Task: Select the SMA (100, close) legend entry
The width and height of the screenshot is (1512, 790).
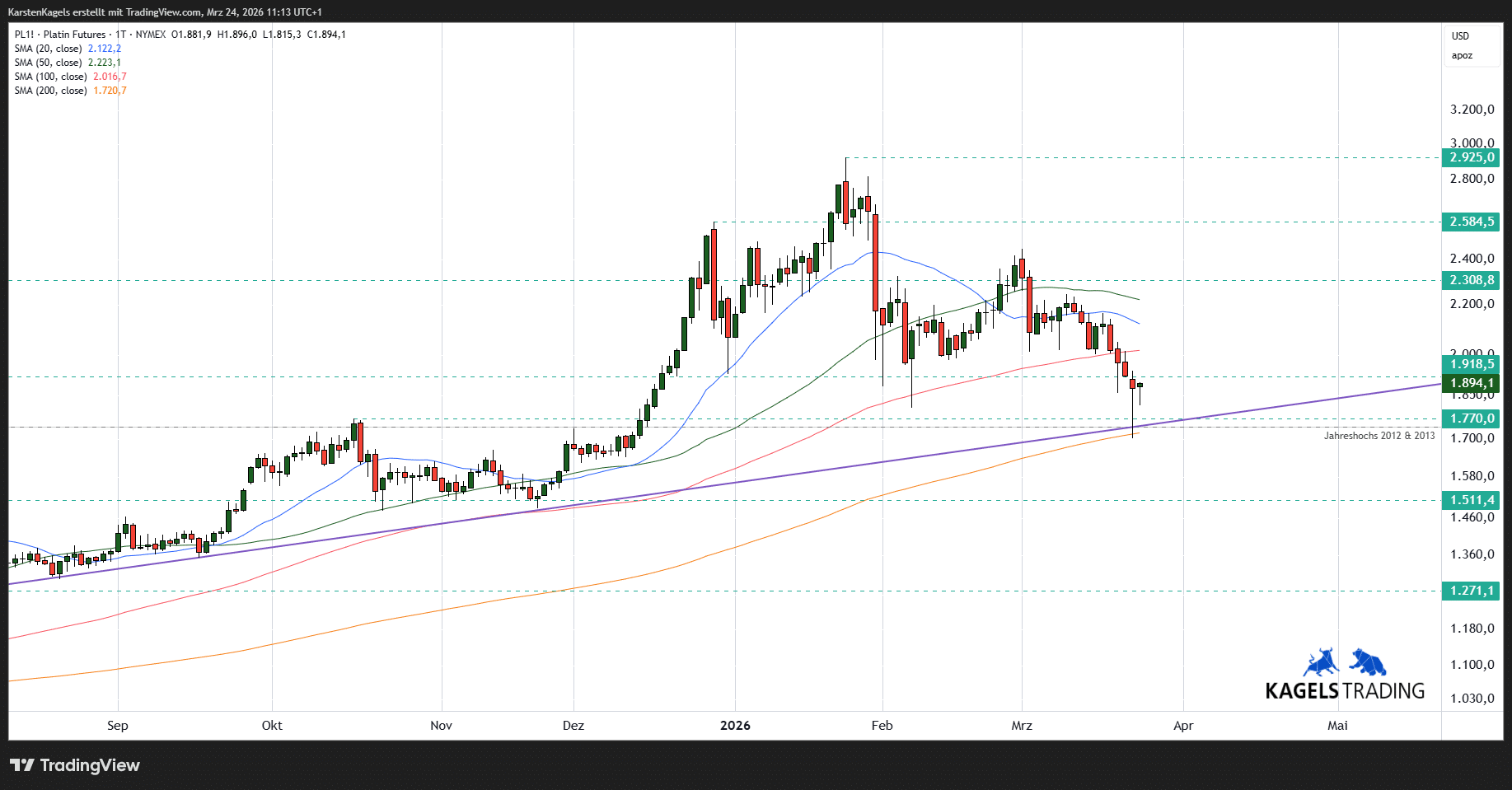Action: pyautogui.click(x=50, y=77)
